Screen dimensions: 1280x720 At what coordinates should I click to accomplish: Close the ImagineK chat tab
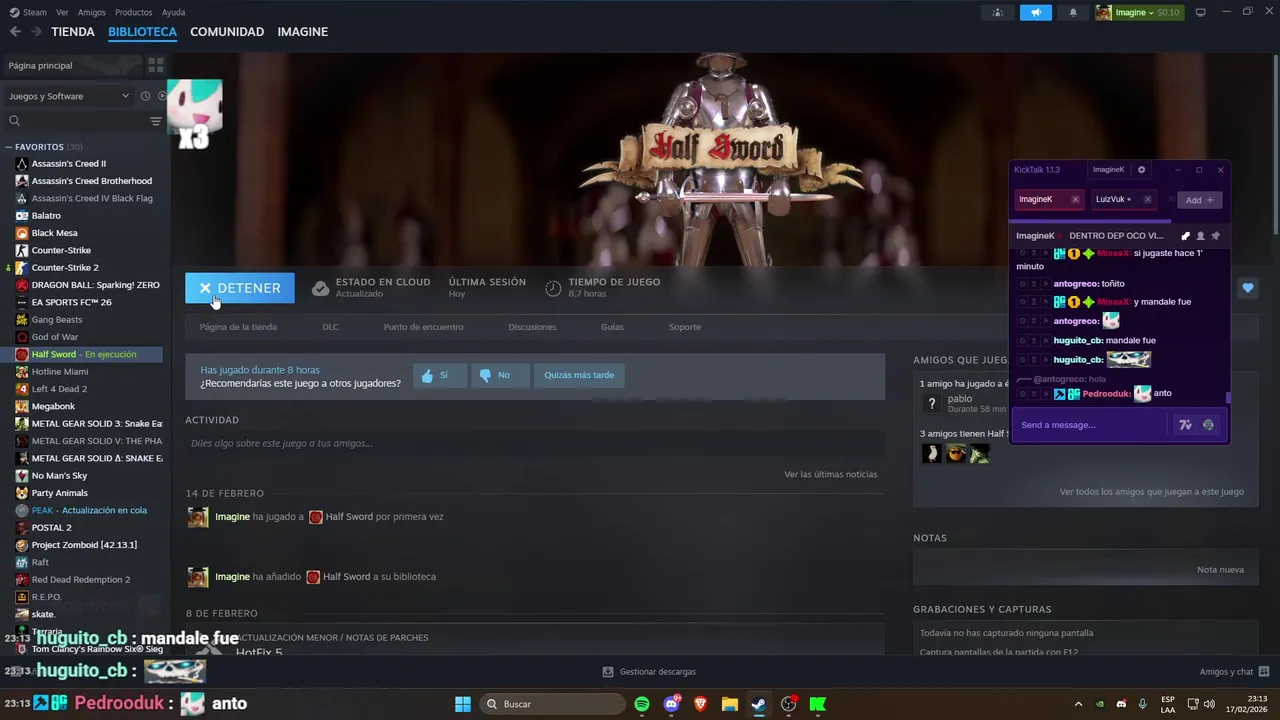[x=1075, y=200]
